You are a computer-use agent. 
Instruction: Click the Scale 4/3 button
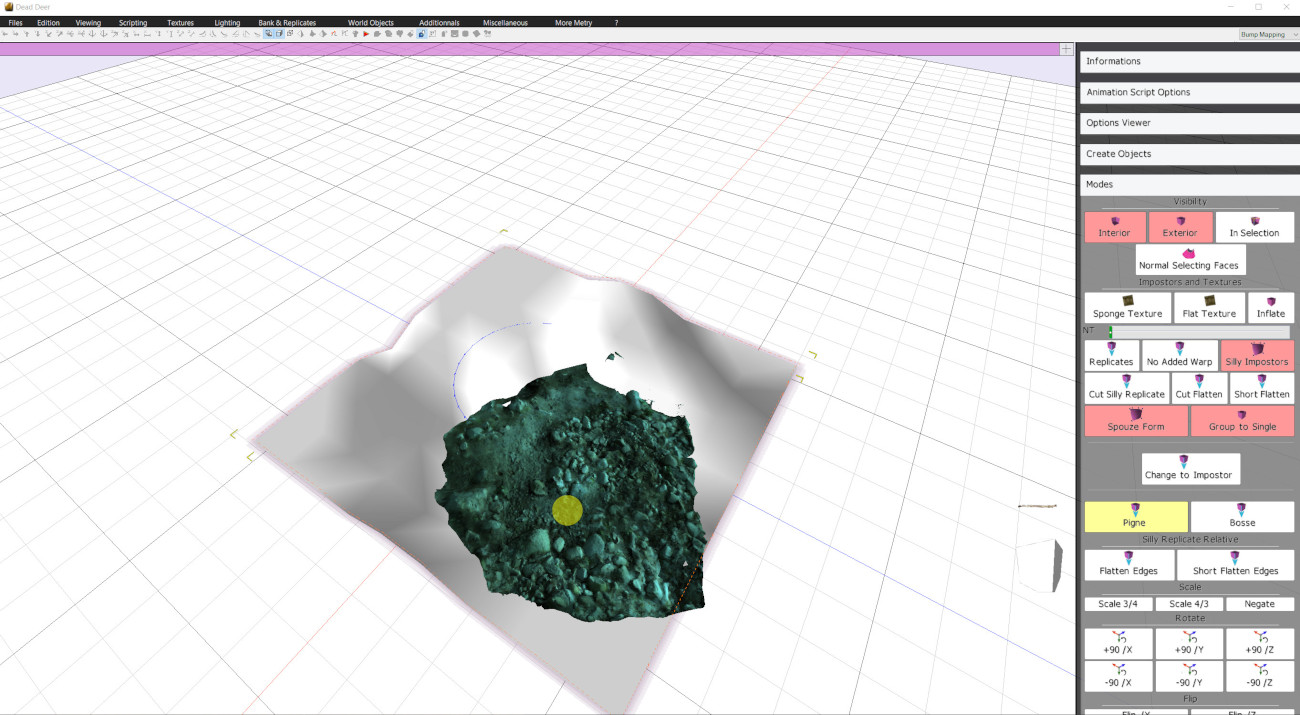click(x=1189, y=604)
